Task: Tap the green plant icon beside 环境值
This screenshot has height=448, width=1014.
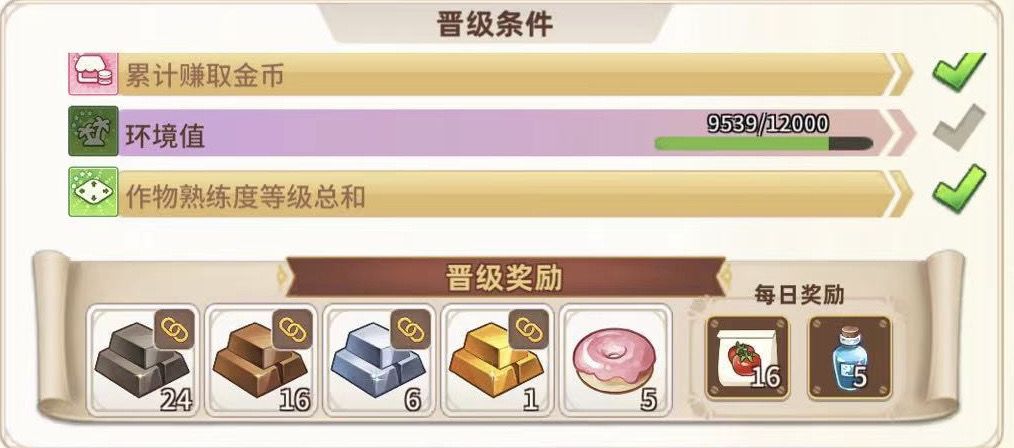Action: [x=94, y=131]
